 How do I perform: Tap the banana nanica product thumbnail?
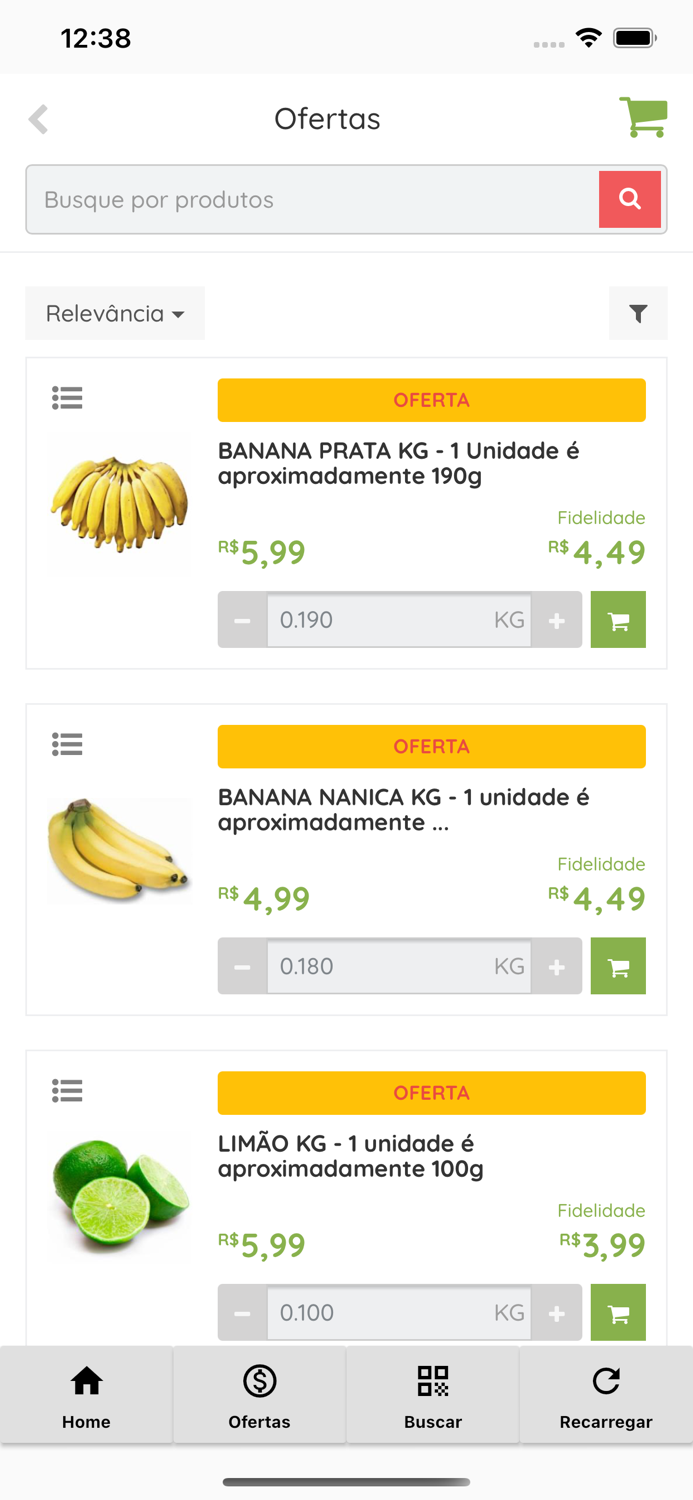(x=119, y=849)
